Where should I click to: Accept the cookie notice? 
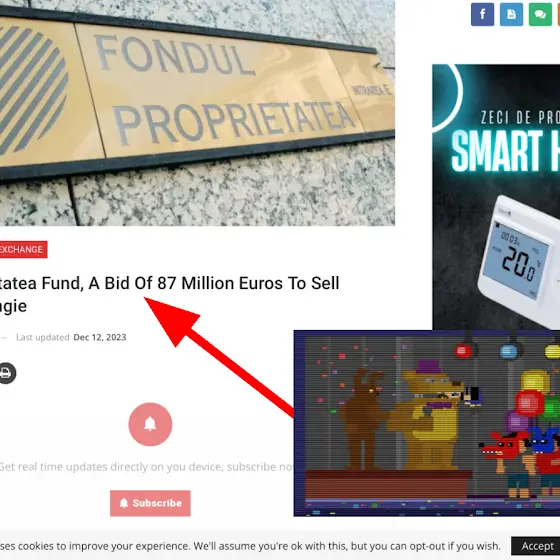[x=536, y=546]
